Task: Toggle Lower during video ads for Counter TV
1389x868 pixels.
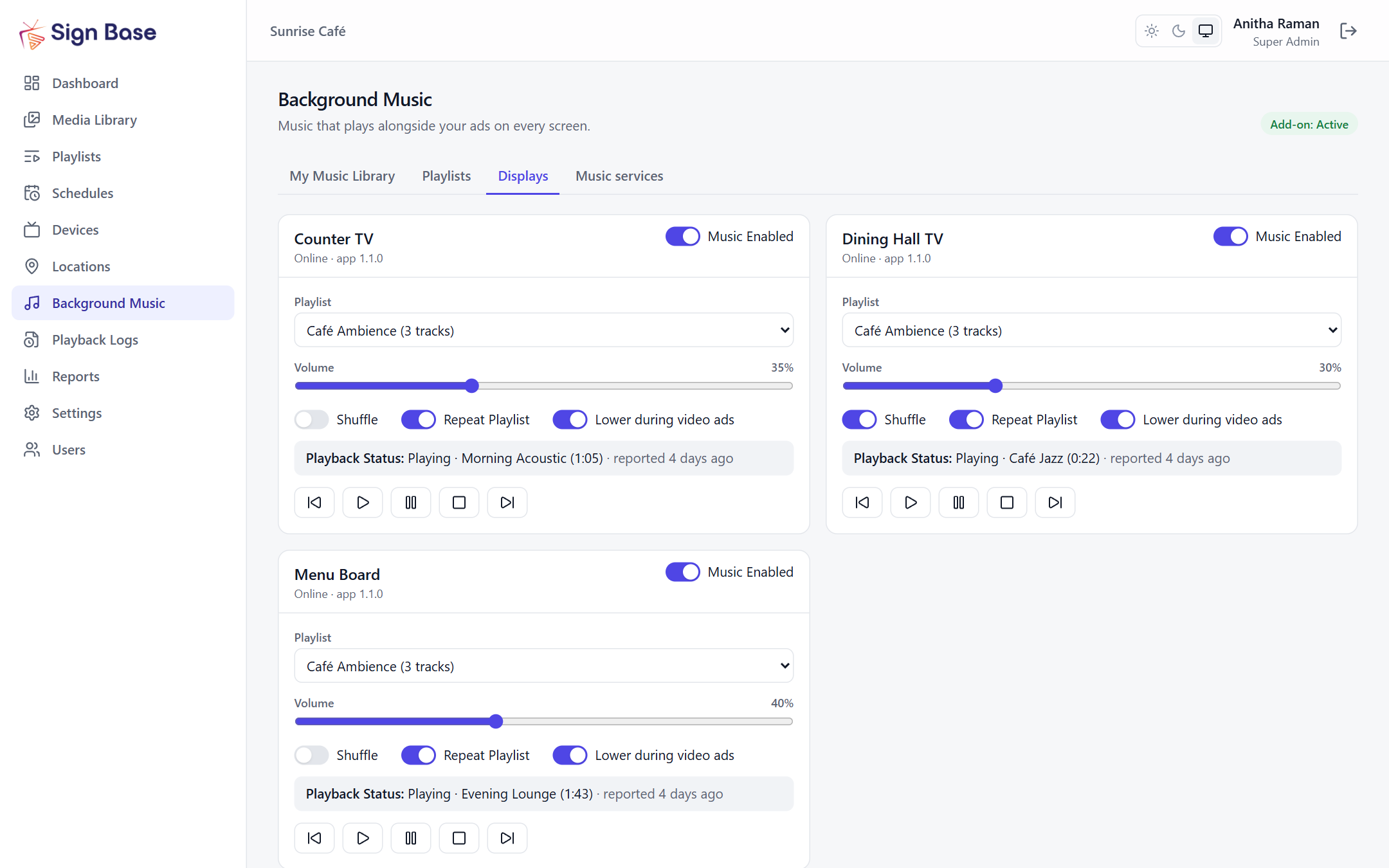Action: [x=570, y=420]
